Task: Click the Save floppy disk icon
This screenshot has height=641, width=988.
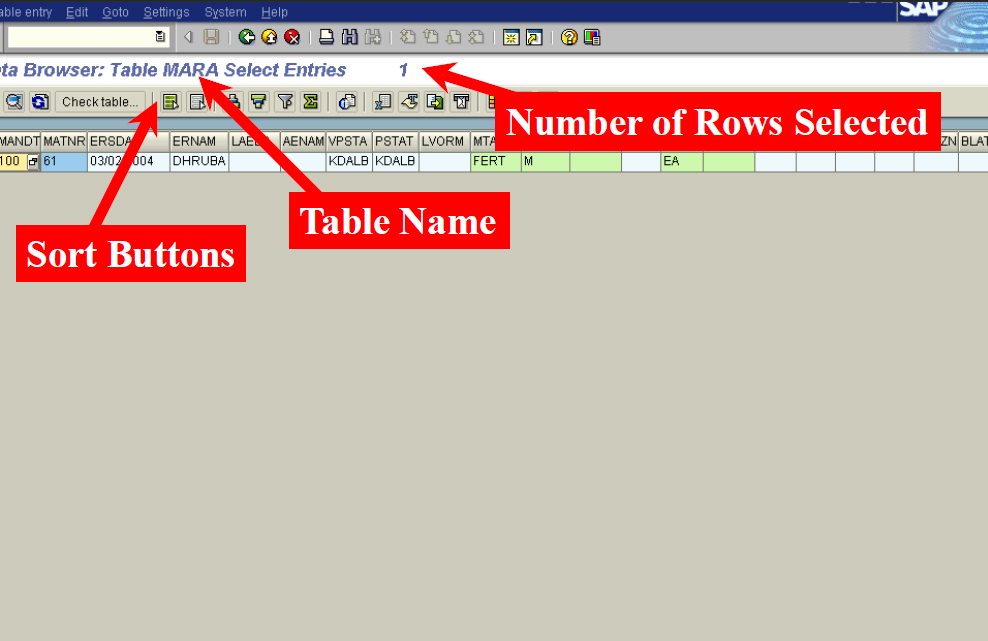Action: tap(212, 37)
